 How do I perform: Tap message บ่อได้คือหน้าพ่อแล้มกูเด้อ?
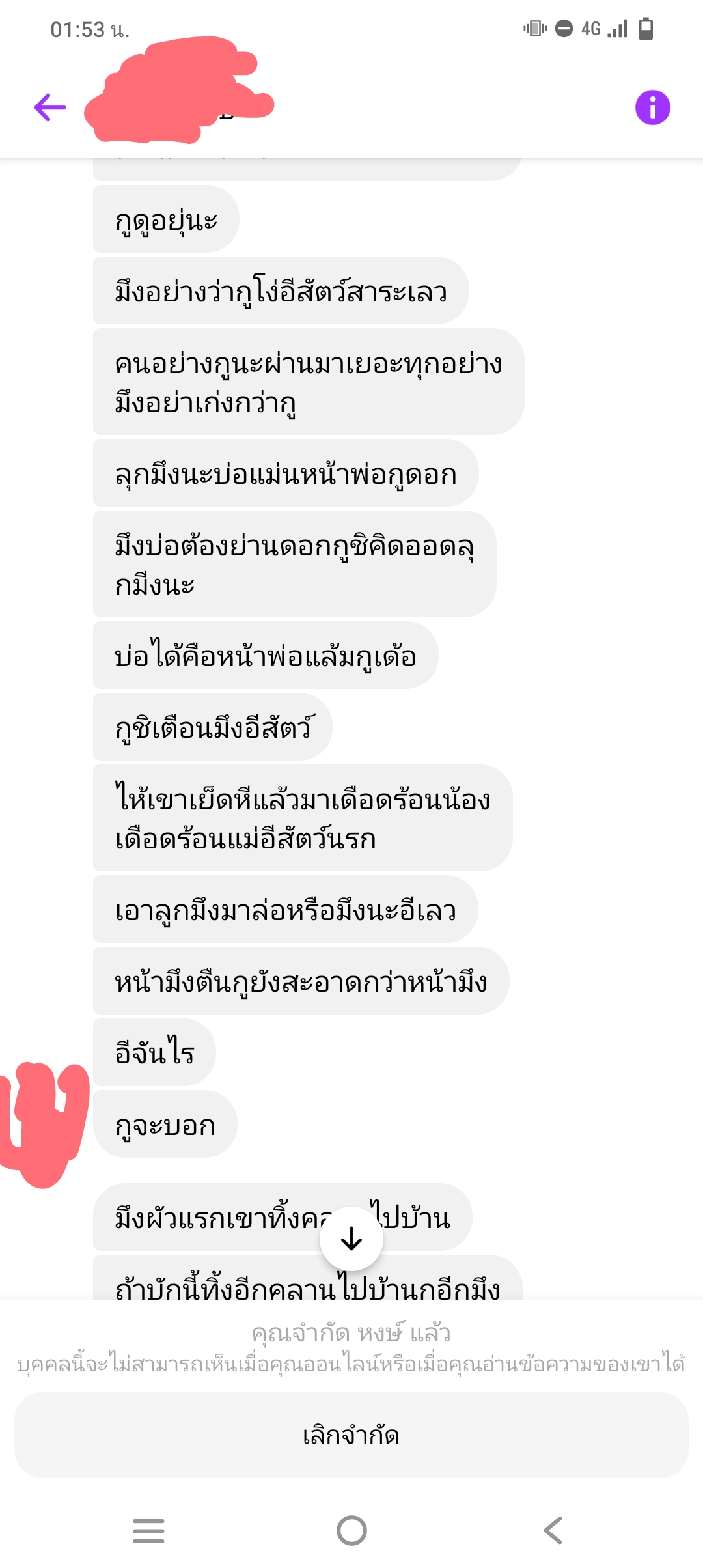click(x=266, y=655)
